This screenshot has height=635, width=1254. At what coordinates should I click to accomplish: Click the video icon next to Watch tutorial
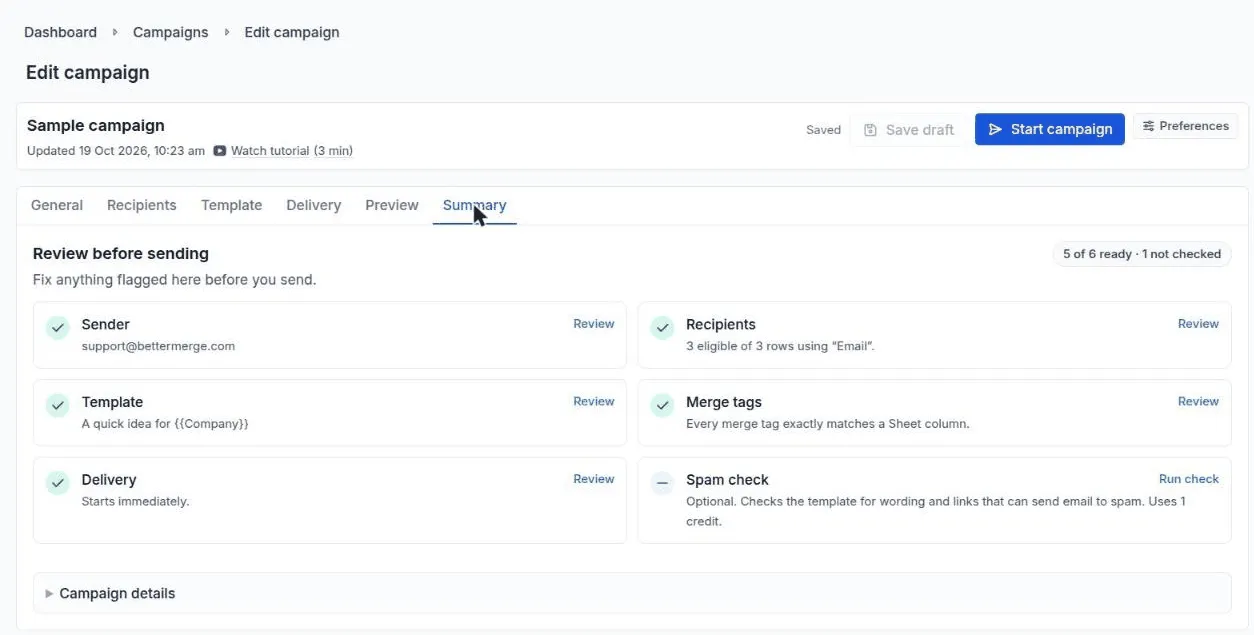click(x=220, y=151)
